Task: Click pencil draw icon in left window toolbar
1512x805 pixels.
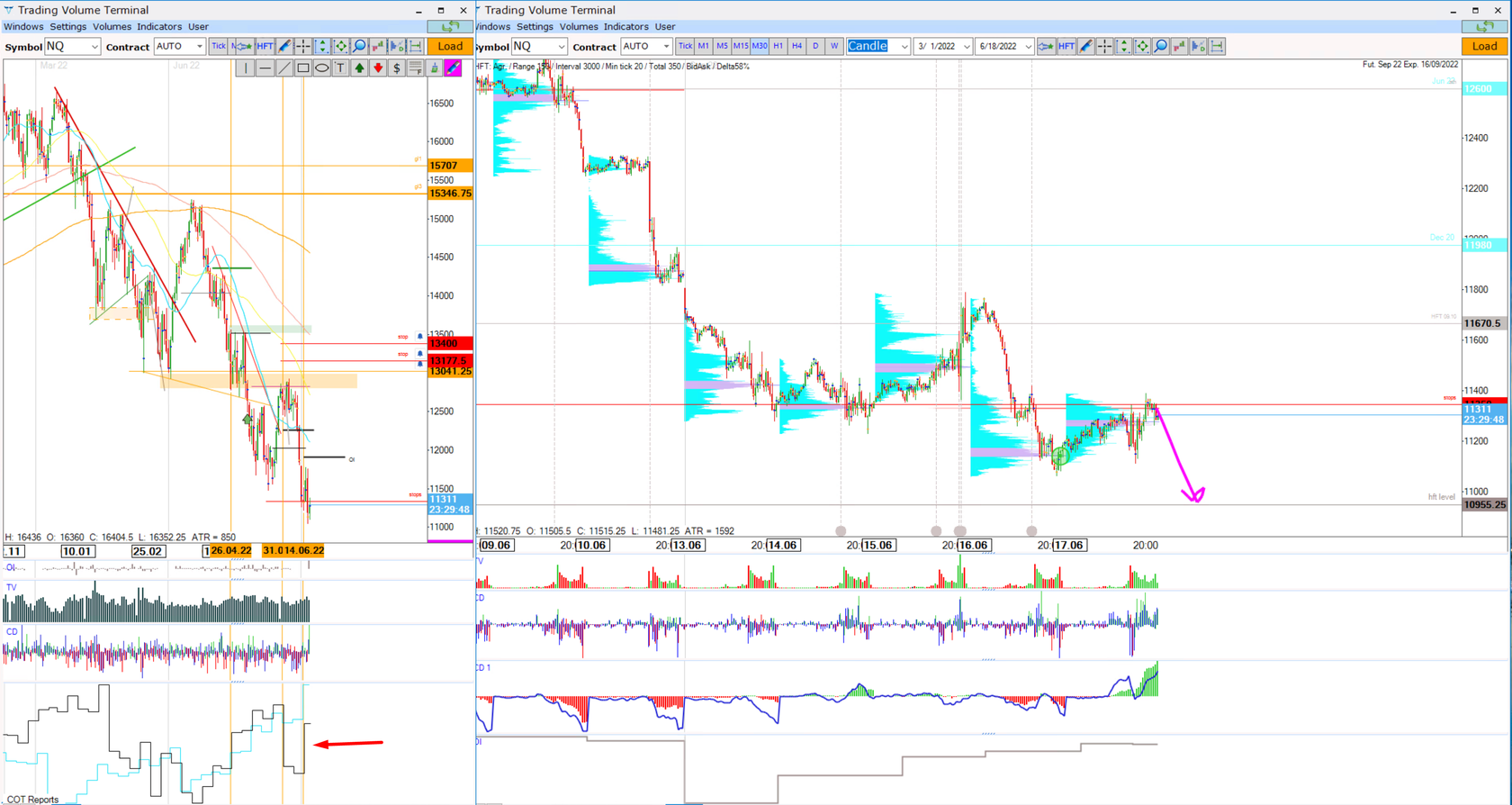Action: (284, 46)
